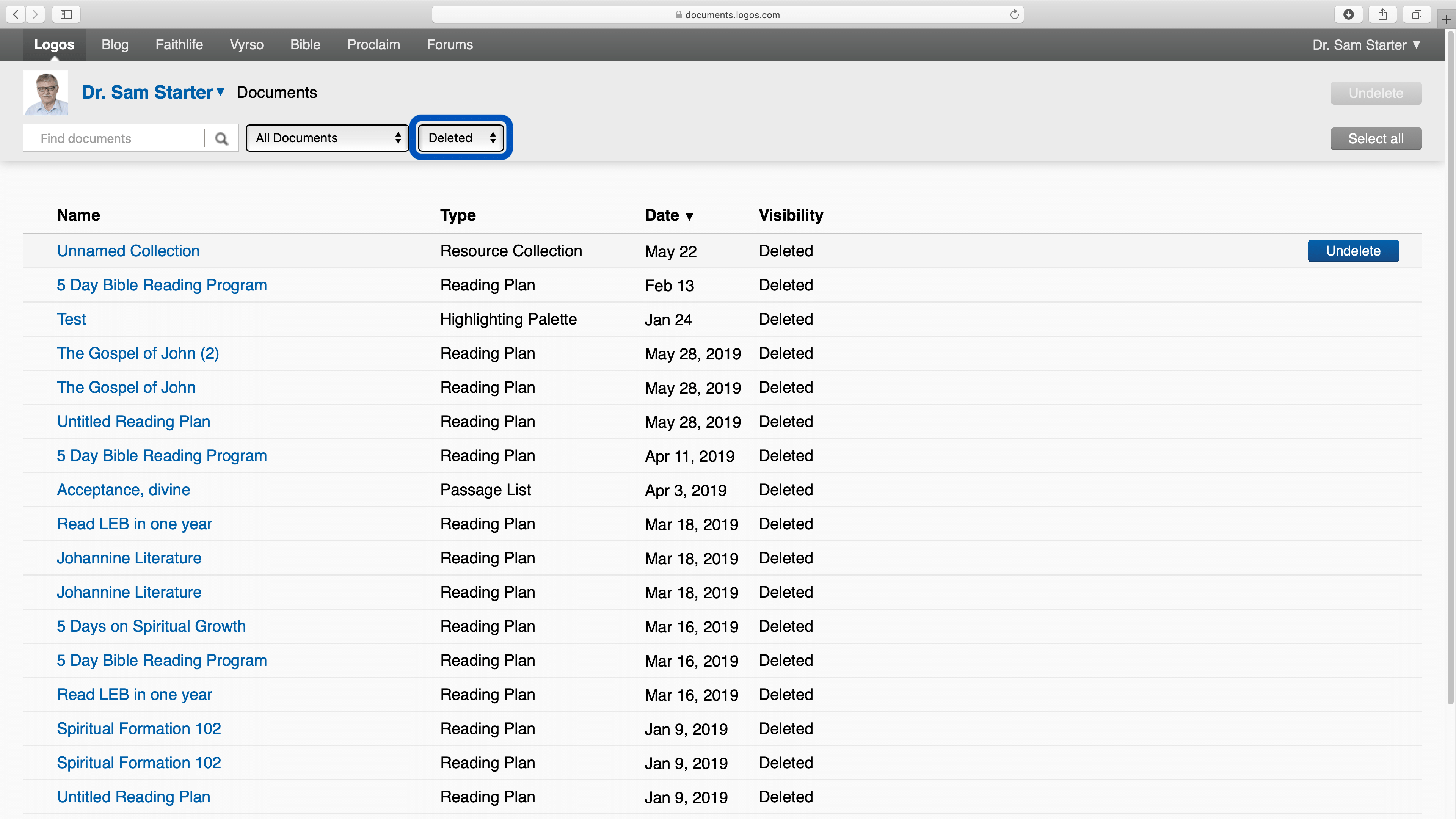Open the Blog navigation item
The height and width of the screenshot is (819, 1456).
tap(115, 45)
